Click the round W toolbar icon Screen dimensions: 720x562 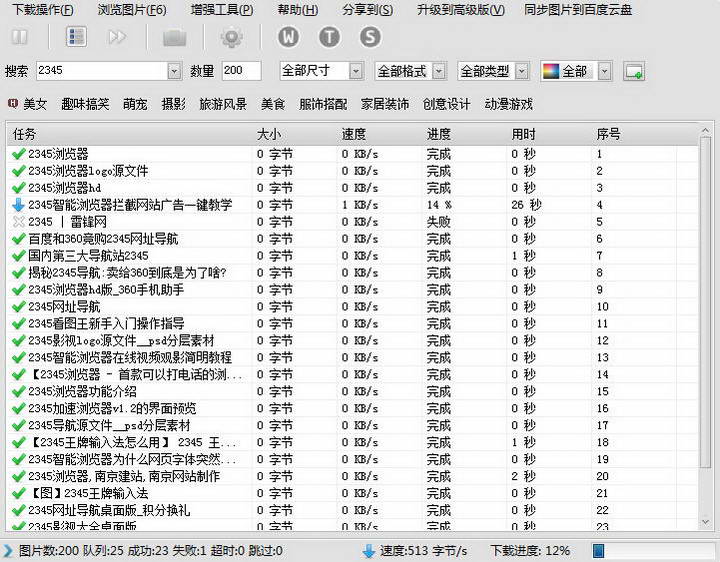click(289, 38)
